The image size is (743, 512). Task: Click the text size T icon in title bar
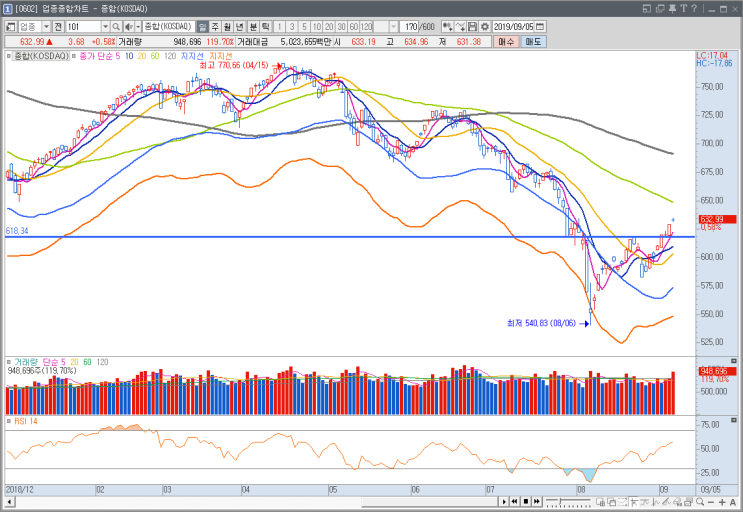click(x=683, y=9)
